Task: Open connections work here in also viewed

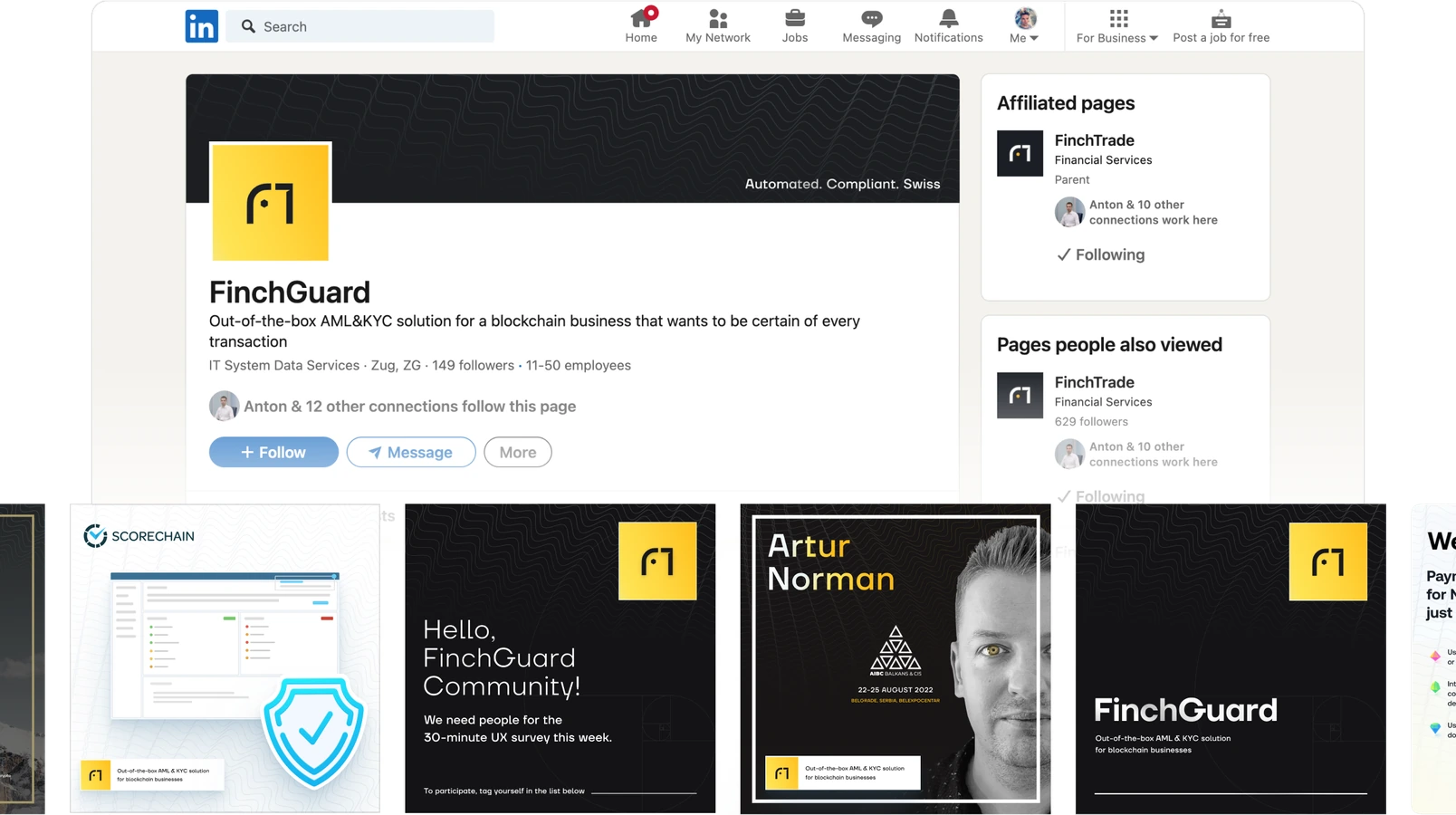Action: pos(1154,454)
